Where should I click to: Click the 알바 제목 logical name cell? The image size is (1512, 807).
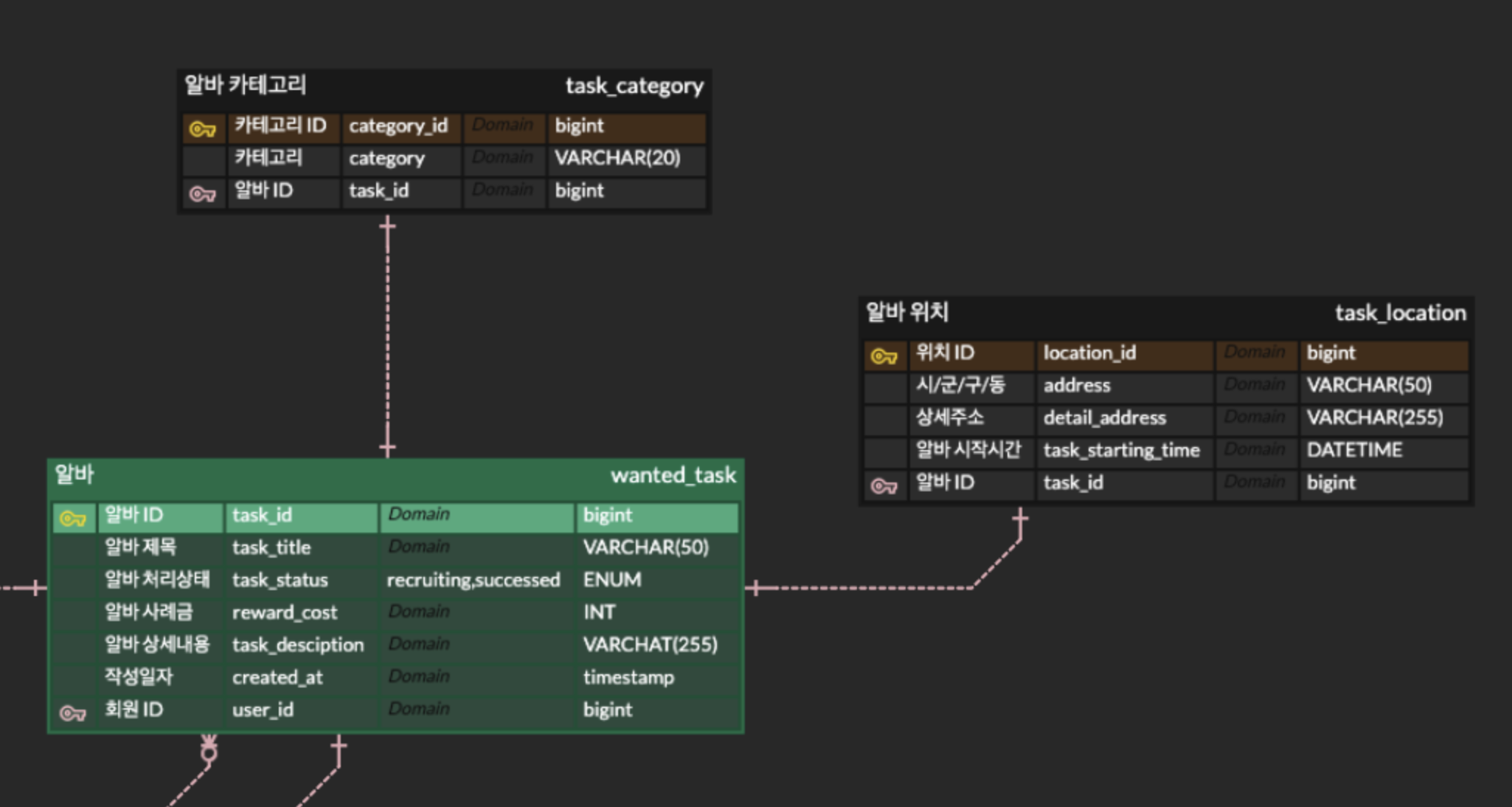[160, 549]
